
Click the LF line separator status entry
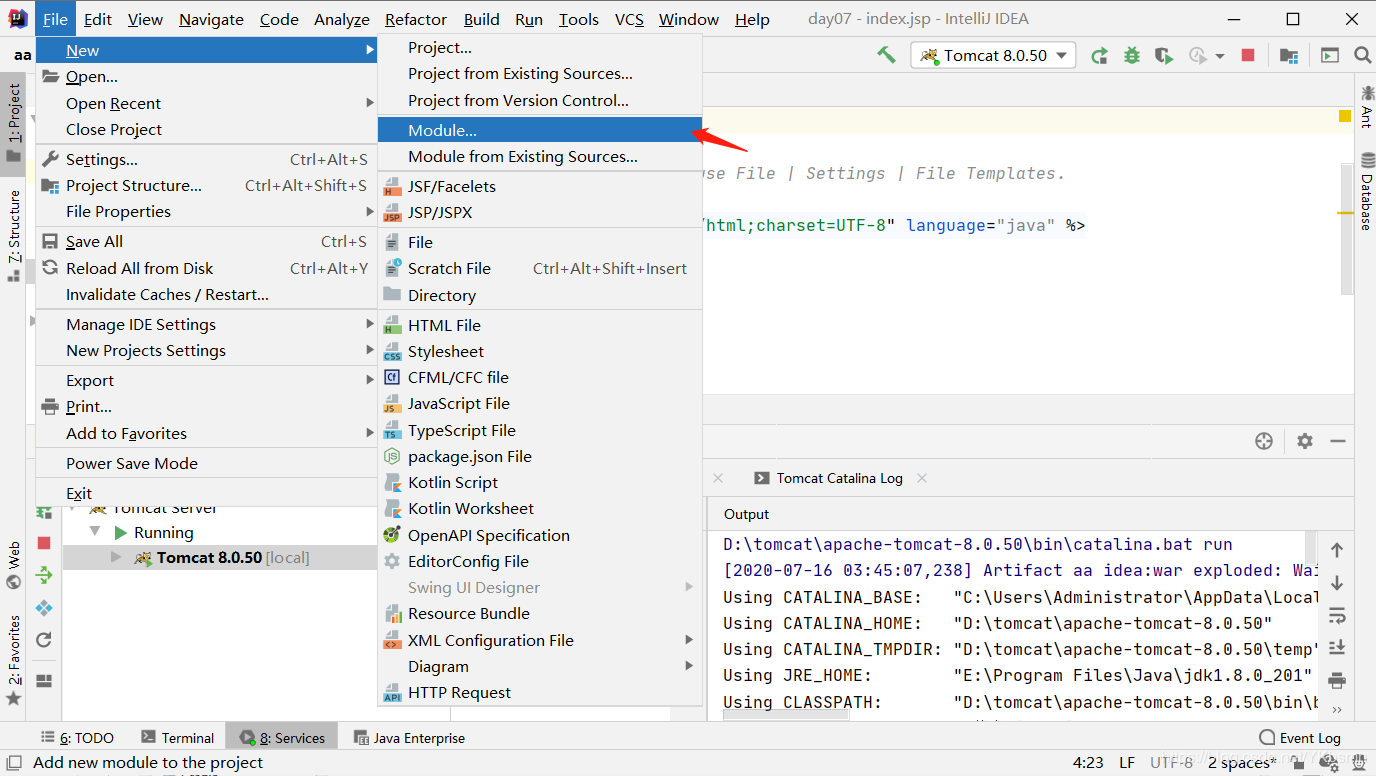click(x=1127, y=762)
